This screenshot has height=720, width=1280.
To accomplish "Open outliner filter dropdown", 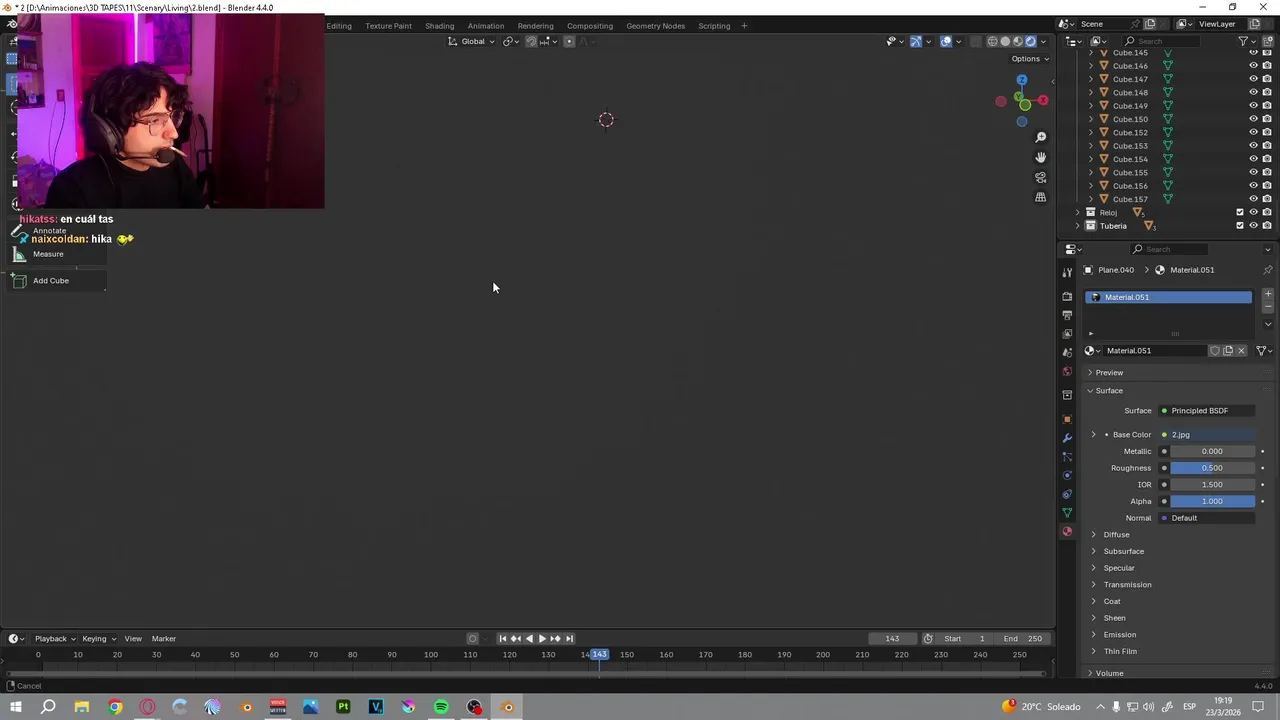I will click(1248, 41).
